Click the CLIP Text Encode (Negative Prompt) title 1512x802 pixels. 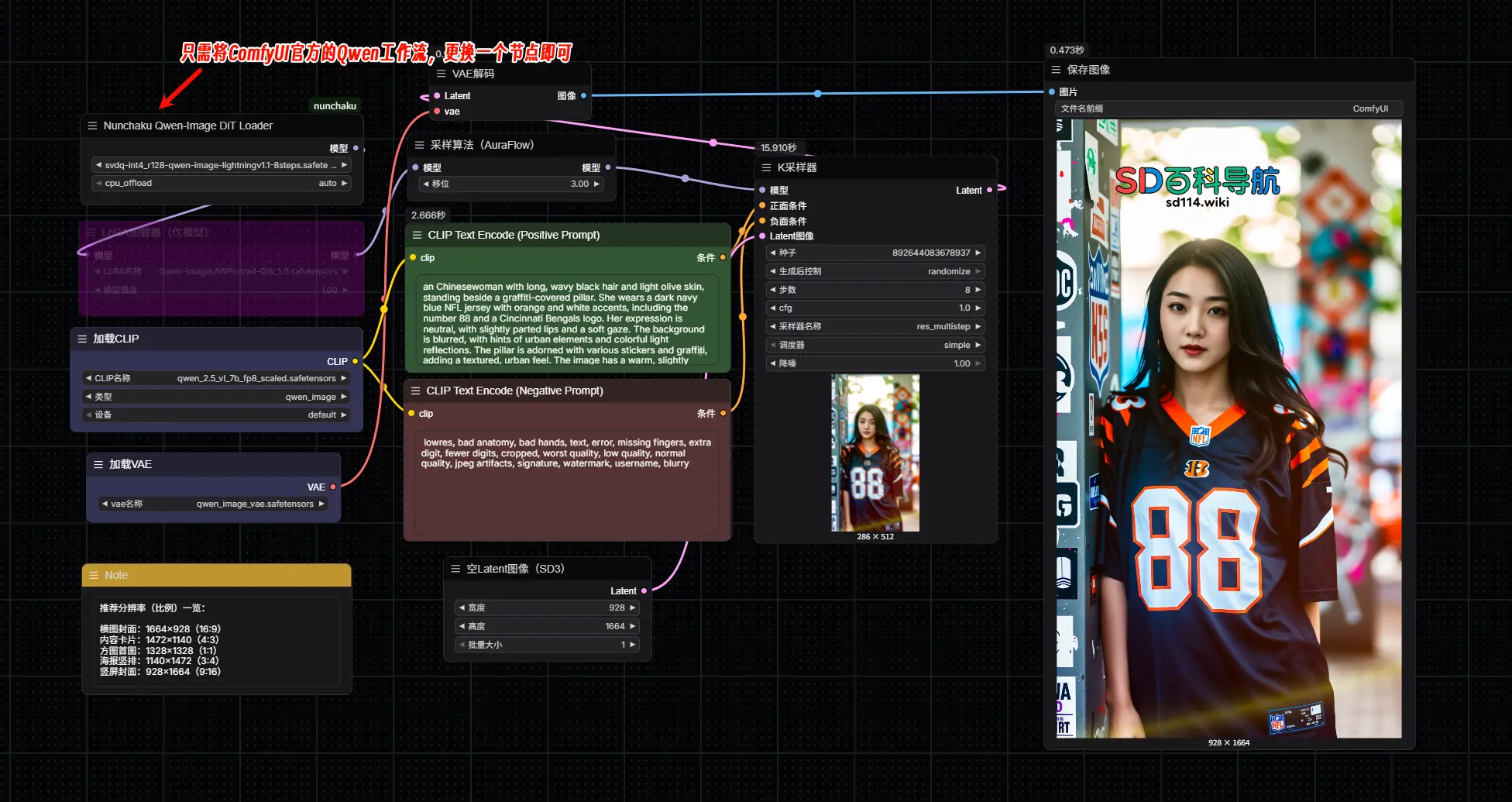click(x=514, y=391)
